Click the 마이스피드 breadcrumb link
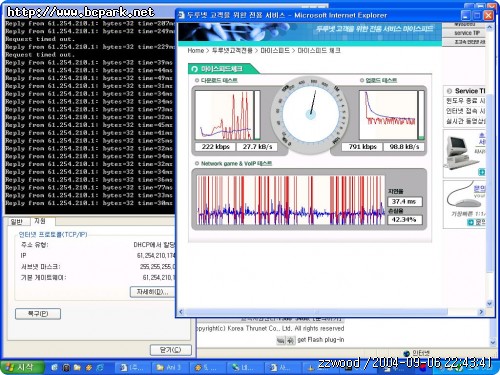This screenshot has height=375, width=500. 275,51
